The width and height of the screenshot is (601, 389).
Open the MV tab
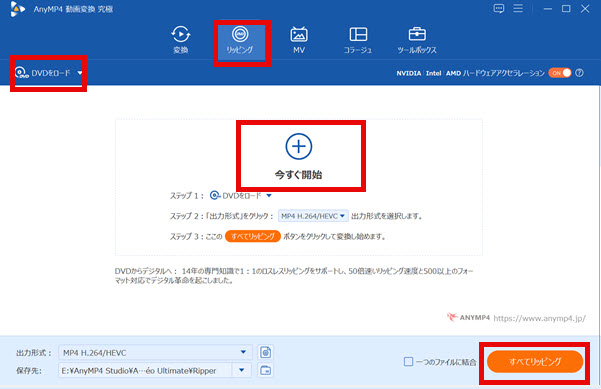(x=299, y=40)
